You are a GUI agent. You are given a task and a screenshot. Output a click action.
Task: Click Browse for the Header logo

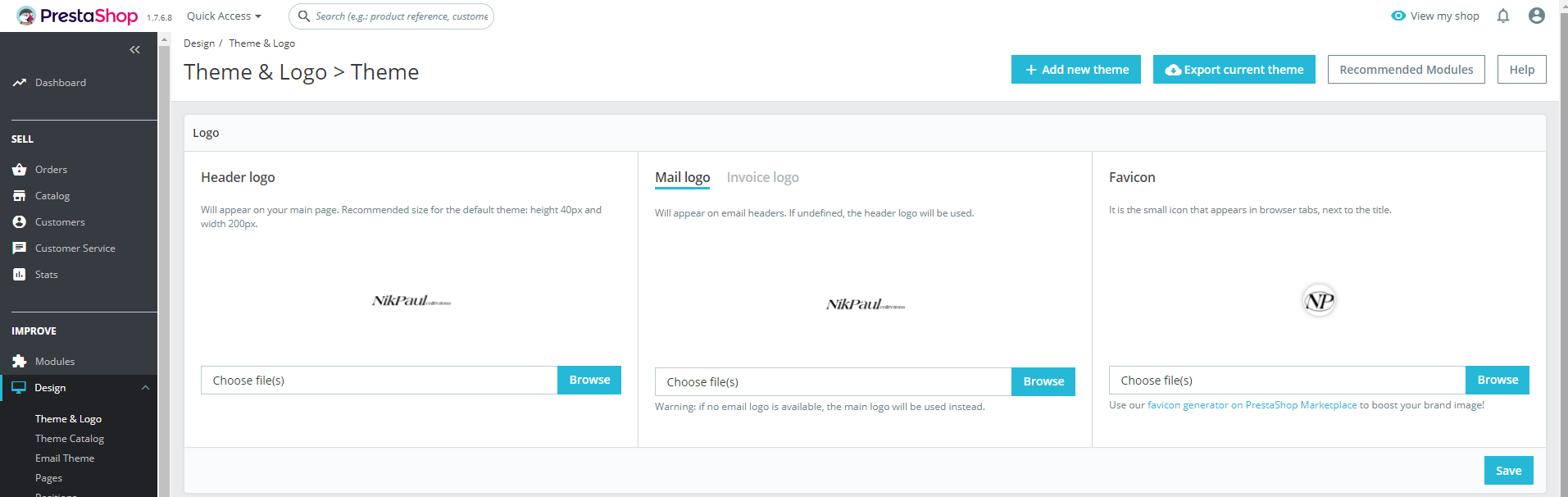point(589,381)
